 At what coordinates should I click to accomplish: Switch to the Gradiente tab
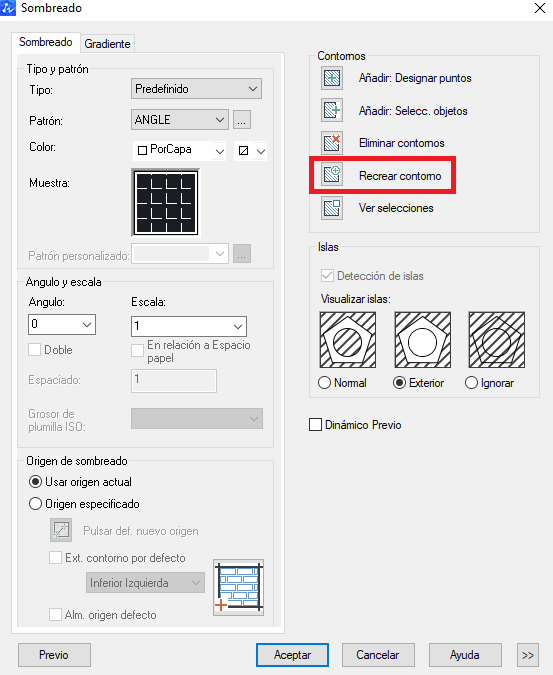click(107, 44)
